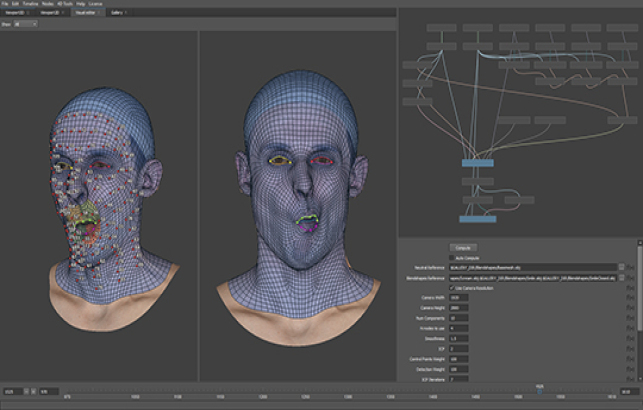This screenshot has height=410, width=643.
Task: Open the File menu
Action: pos(5,4)
